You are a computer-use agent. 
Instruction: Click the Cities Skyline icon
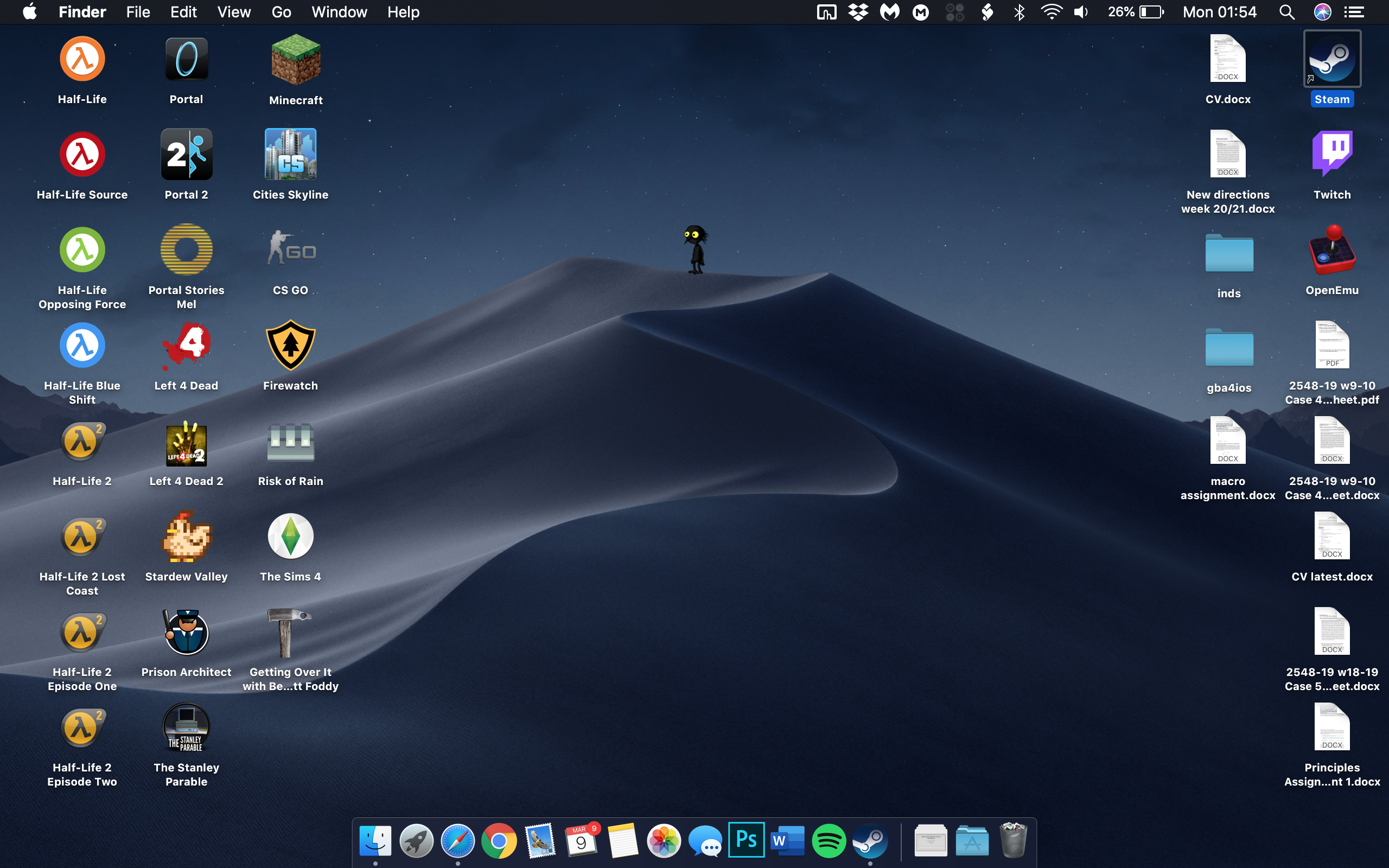pos(290,155)
